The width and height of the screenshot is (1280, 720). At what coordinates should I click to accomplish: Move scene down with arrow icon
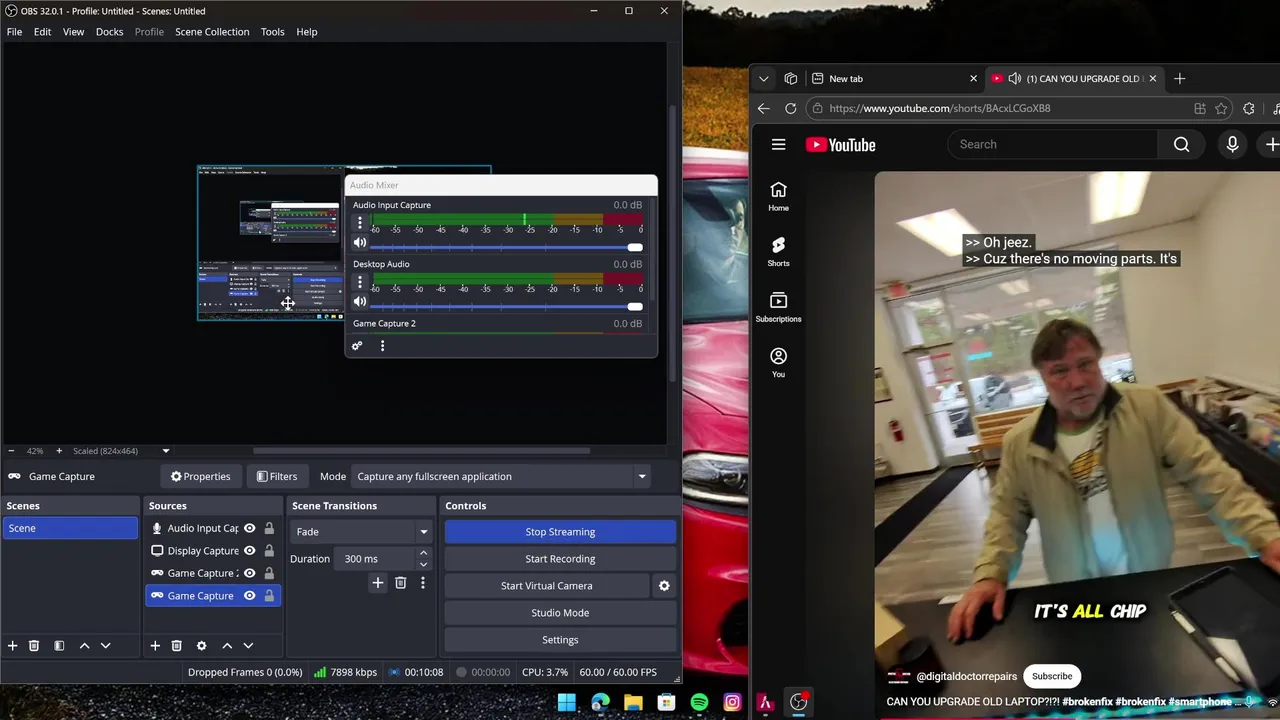[x=105, y=646]
